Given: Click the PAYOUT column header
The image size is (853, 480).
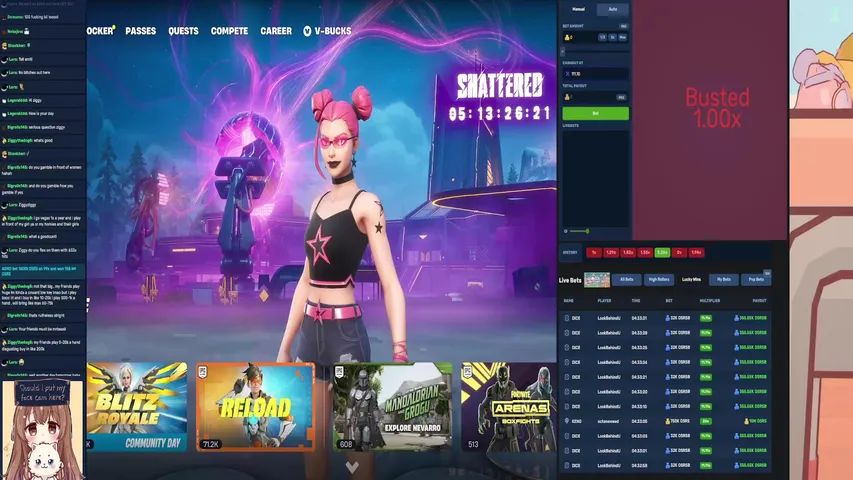Looking at the screenshot, I should [x=759, y=301].
